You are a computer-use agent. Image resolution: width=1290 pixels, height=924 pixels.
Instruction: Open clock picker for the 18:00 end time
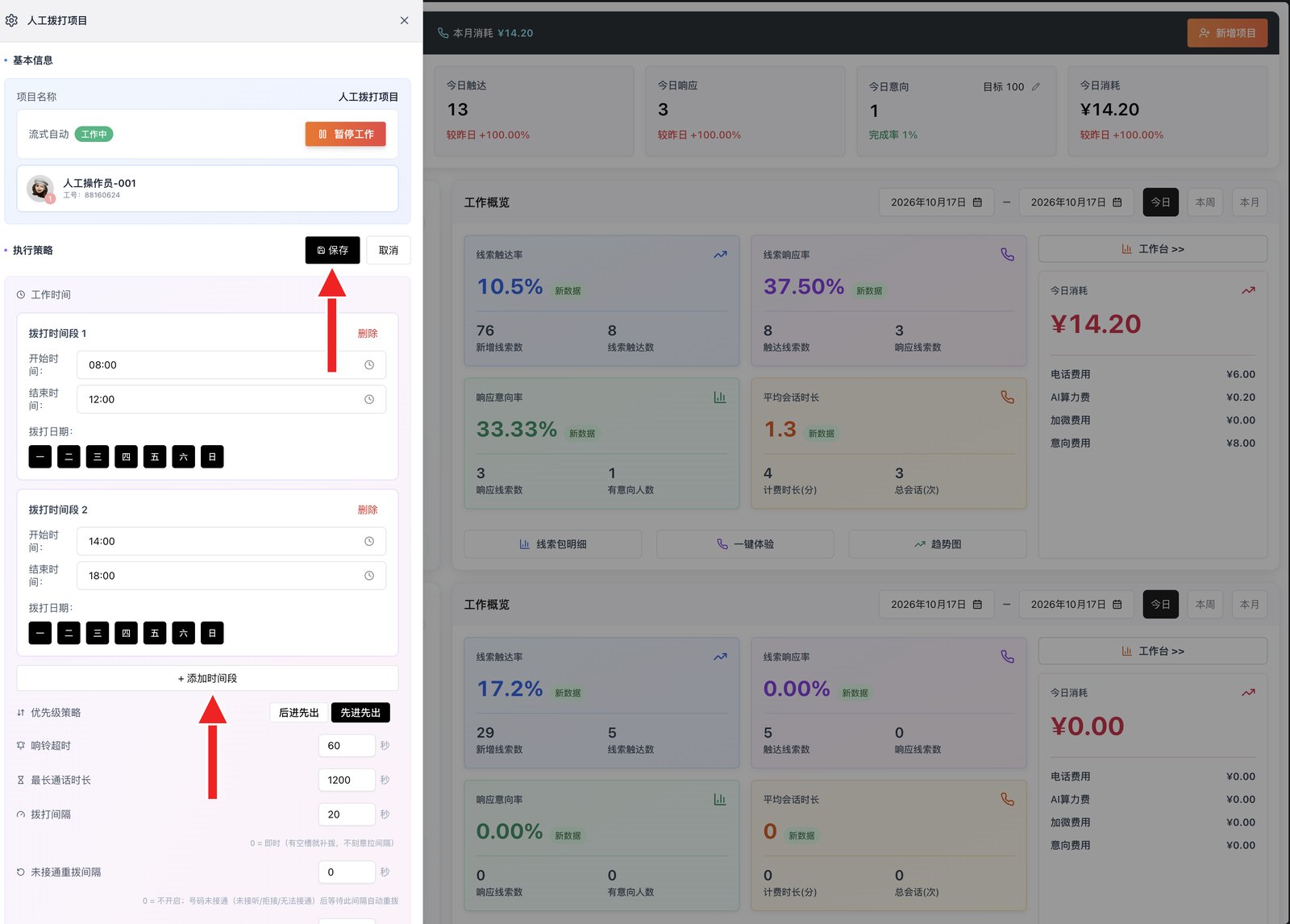pos(368,576)
